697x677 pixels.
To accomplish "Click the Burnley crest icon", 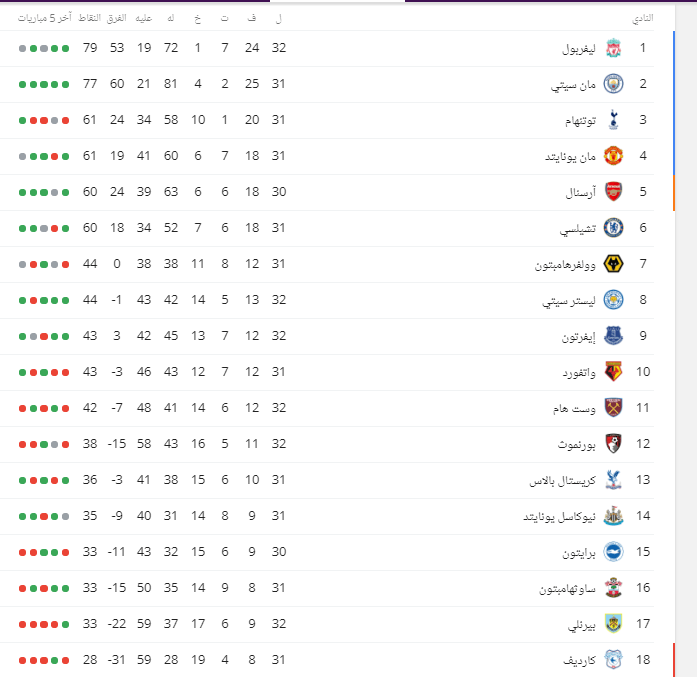I will point(613,624).
